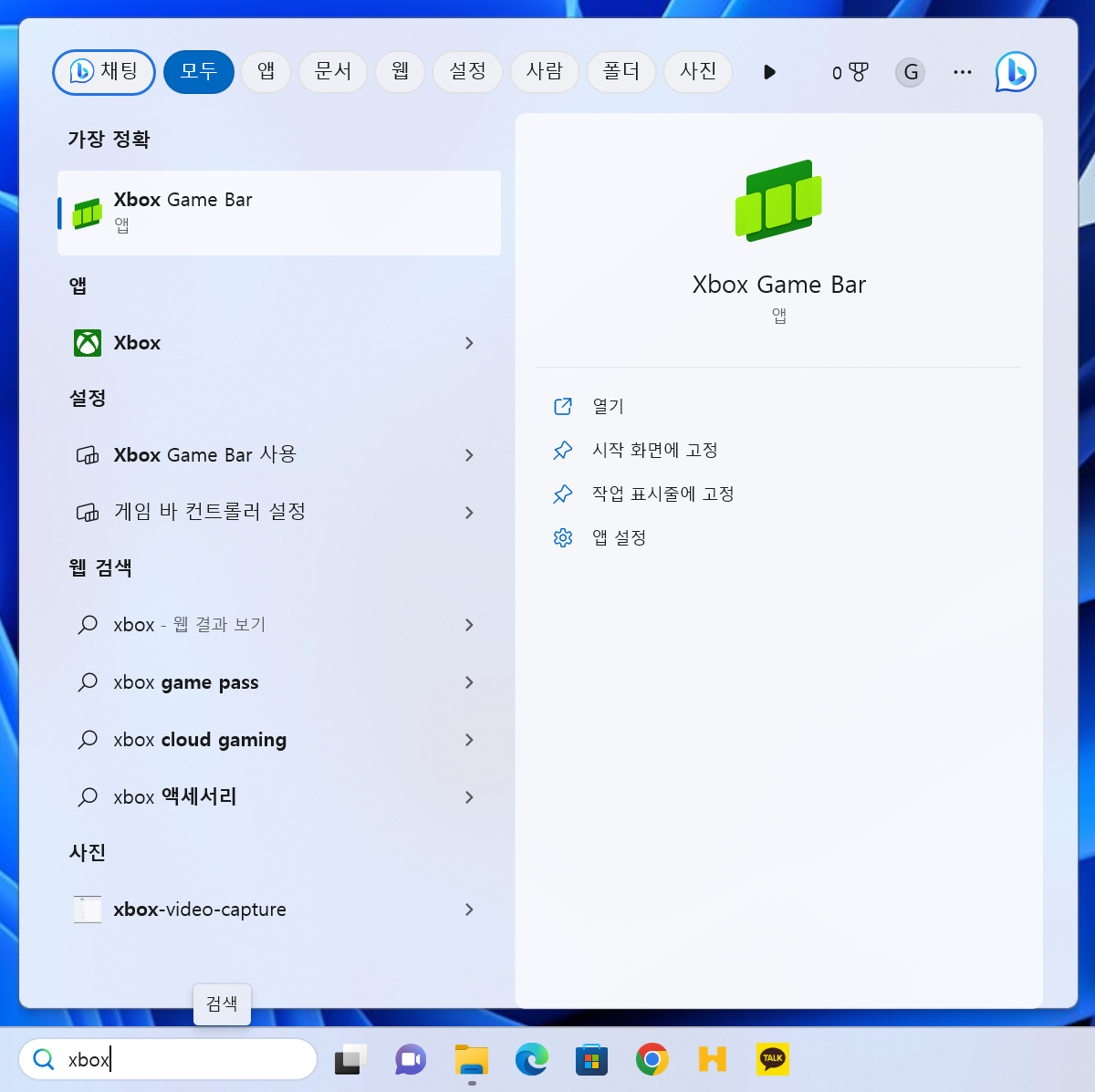Select the 웹 filter tab

[x=401, y=72]
